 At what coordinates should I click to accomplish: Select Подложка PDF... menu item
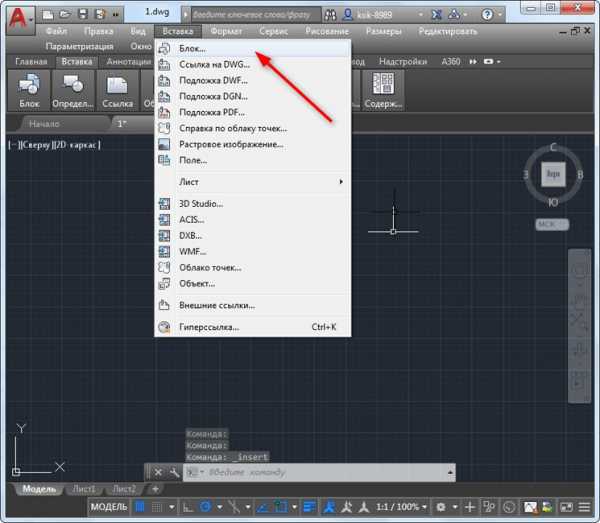click(x=253, y=112)
